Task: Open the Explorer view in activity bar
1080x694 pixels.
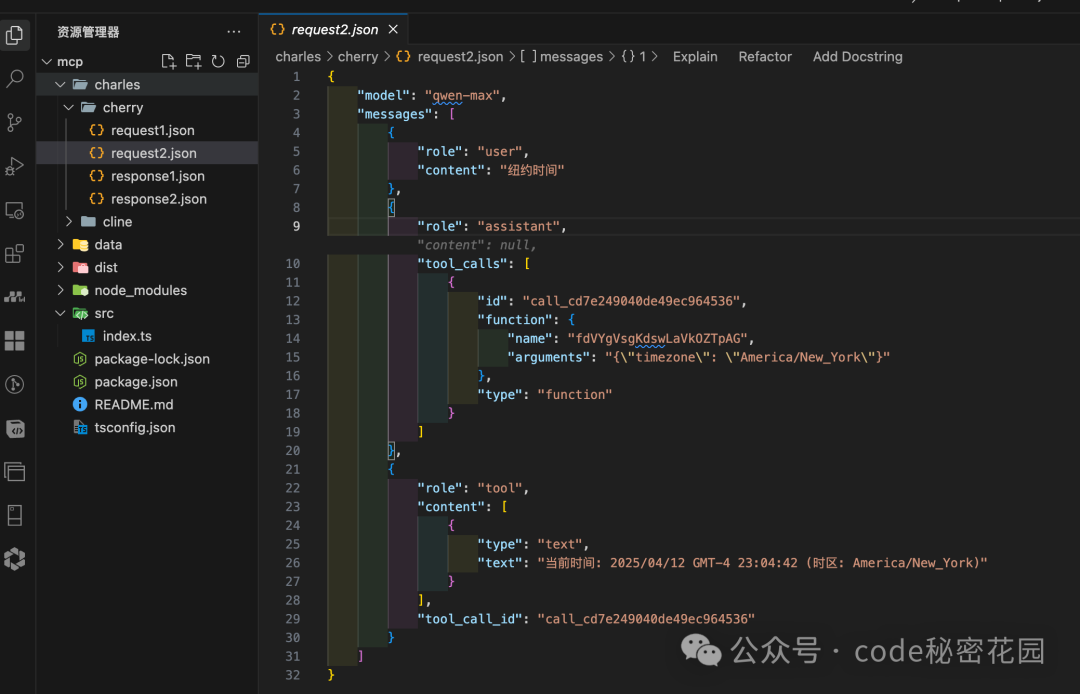Action: 14,34
